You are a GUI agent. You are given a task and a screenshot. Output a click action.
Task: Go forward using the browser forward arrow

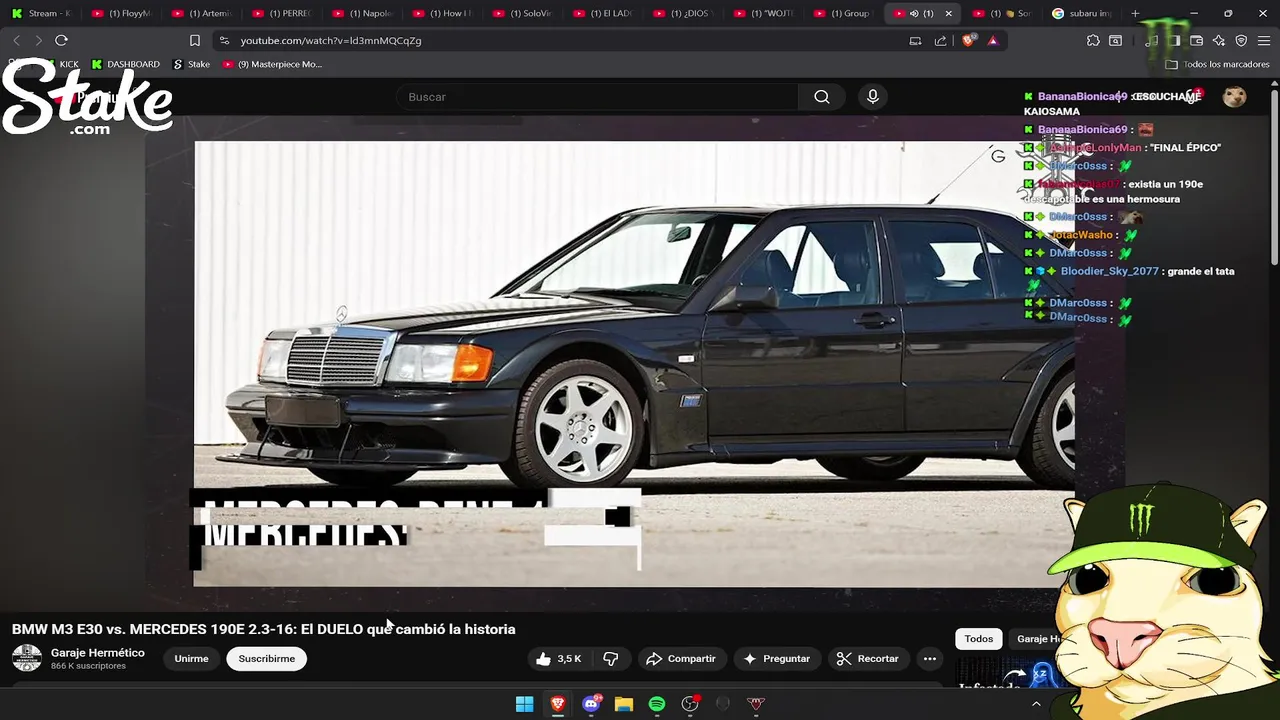(38, 40)
